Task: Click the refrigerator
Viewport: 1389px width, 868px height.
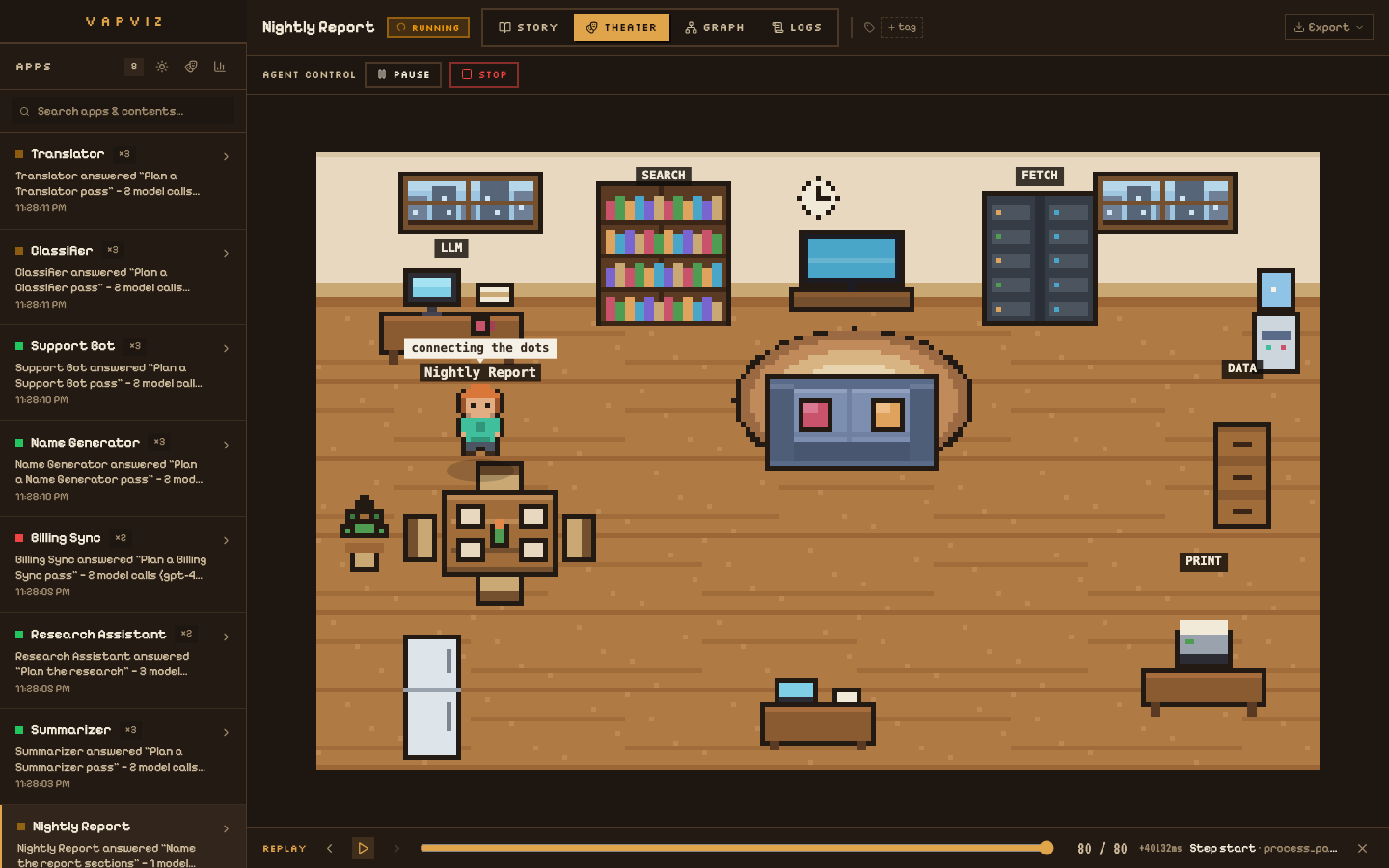Action: pyautogui.click(x=431, y=696)
